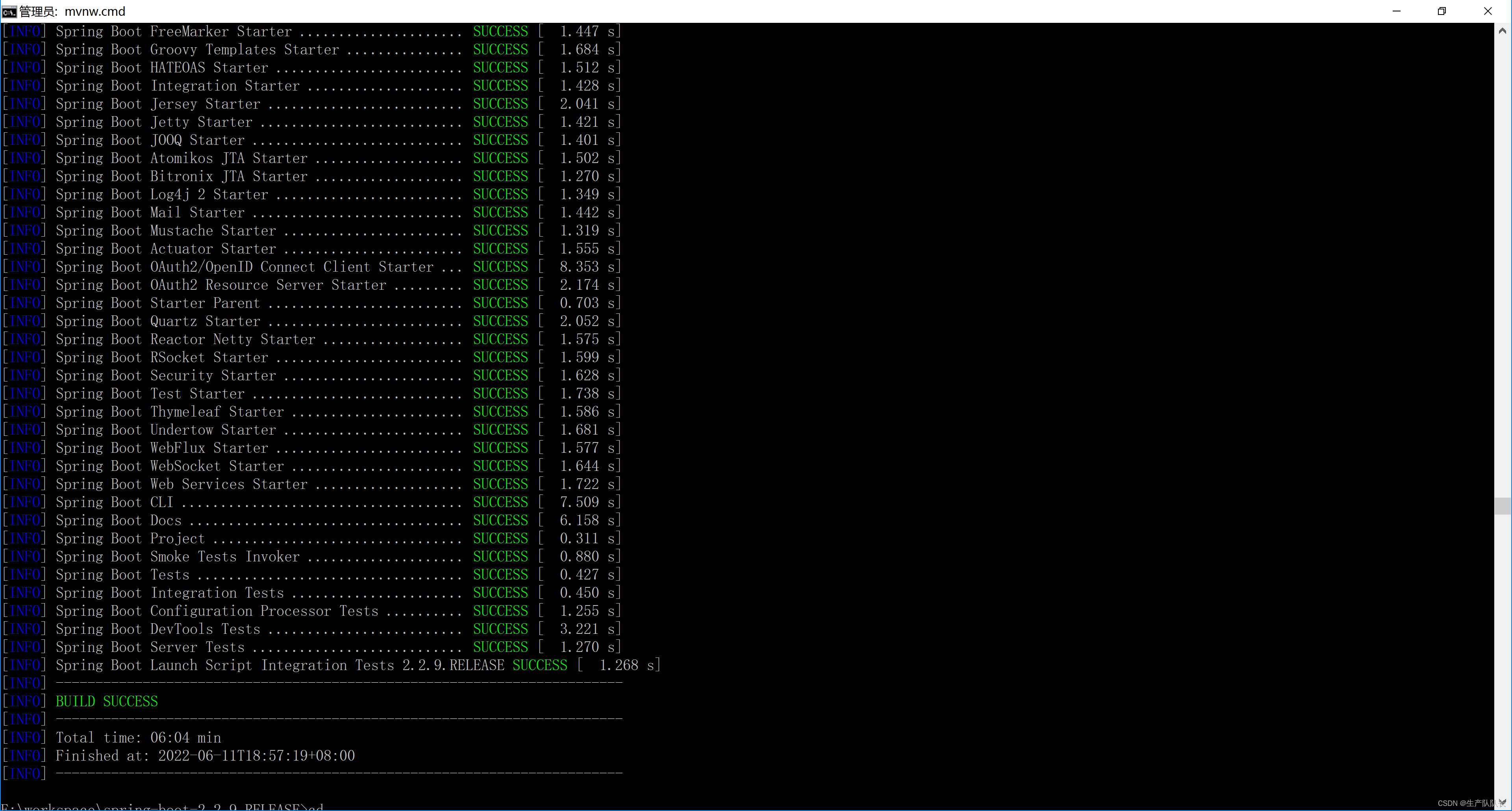Click the "0.703 s" build time value
The width and height of the screenshot is (1512, 811).
coord(587,304)
